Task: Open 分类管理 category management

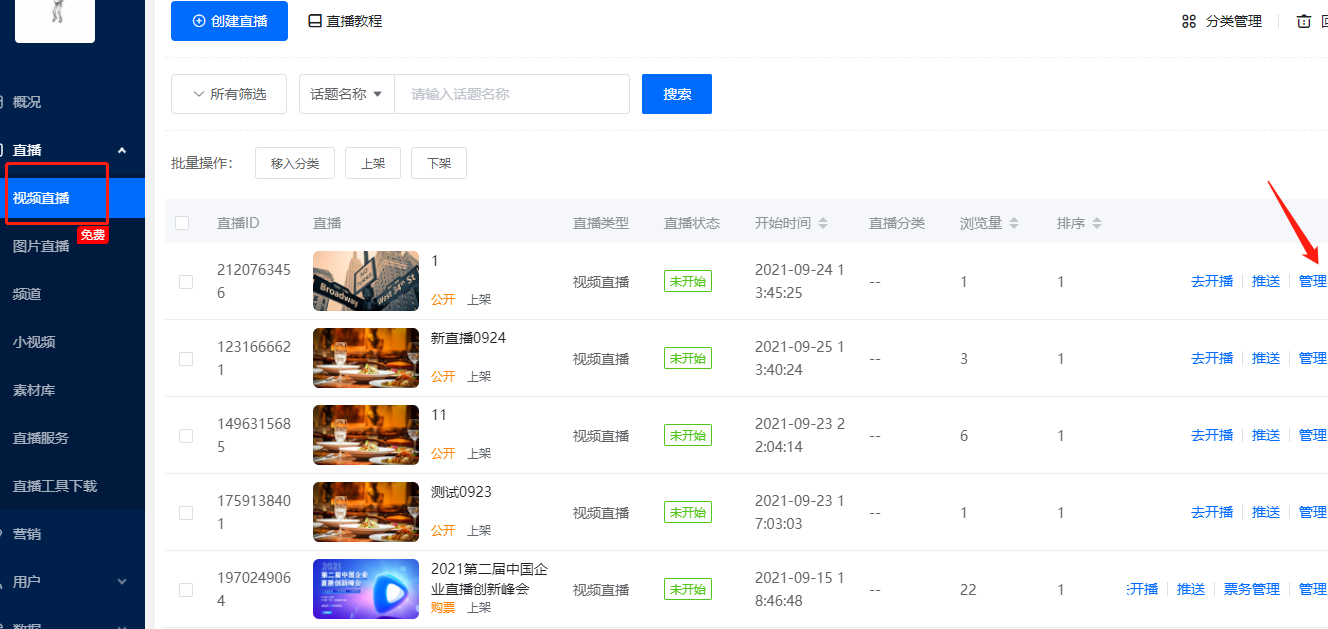Action: point(1233,21)
